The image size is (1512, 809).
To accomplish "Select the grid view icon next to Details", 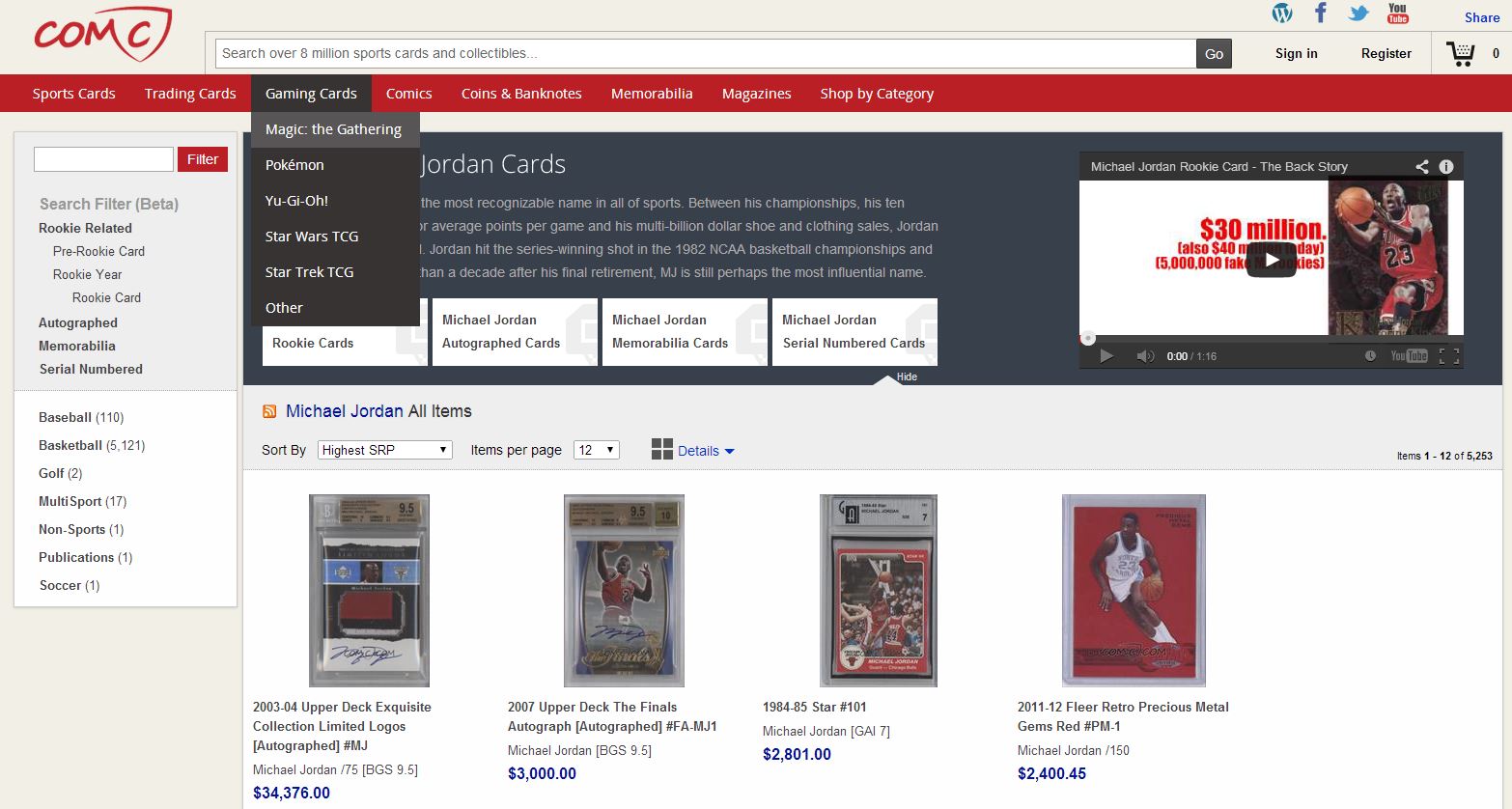I will pos(662,449).
